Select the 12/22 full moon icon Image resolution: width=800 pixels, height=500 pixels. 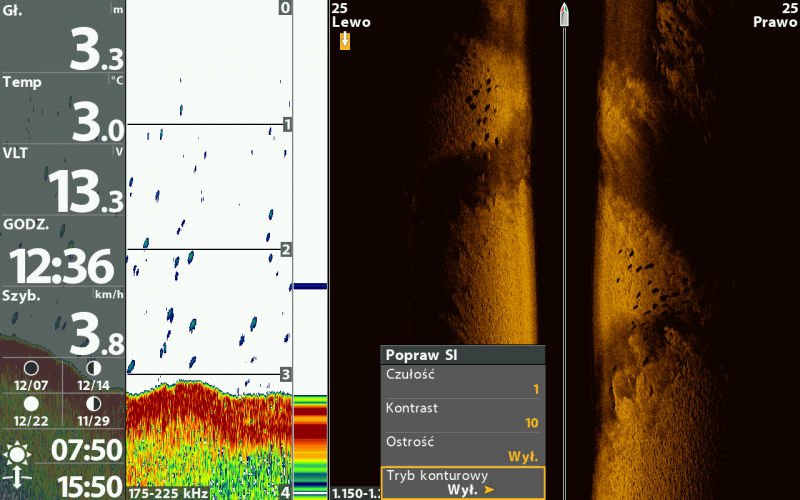pyautogui.click(x=31, y=403)
